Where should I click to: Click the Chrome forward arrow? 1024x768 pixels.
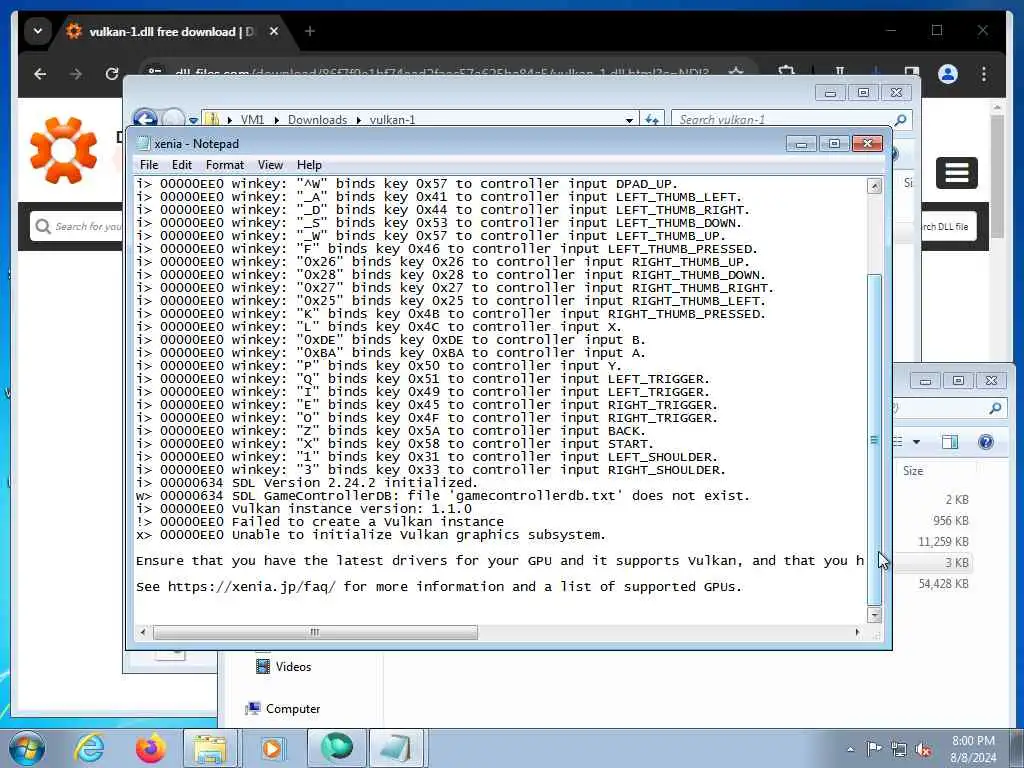click(x=76, y=74)
